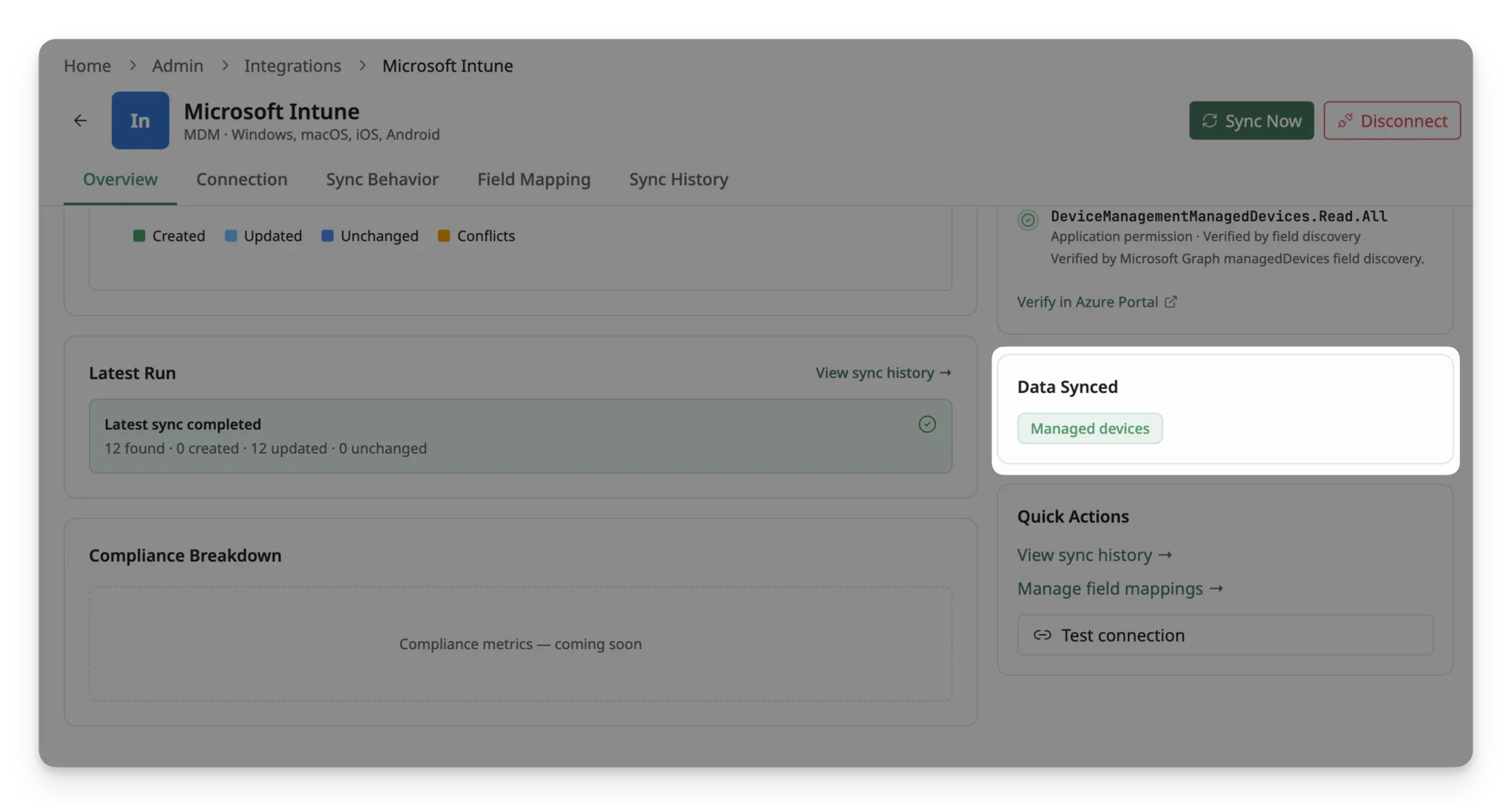Click 'Application permission · Verified by field discovery' text
This screenshot has height=806, width=1512.
coord(1206,236)
